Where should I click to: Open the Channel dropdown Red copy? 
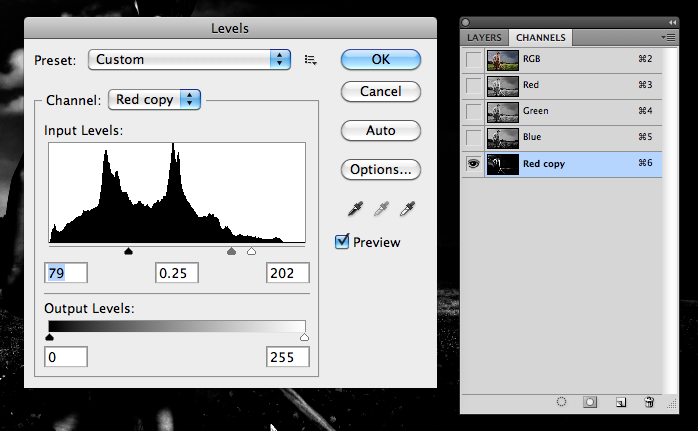pyautogui.click(x=154, y=99)
